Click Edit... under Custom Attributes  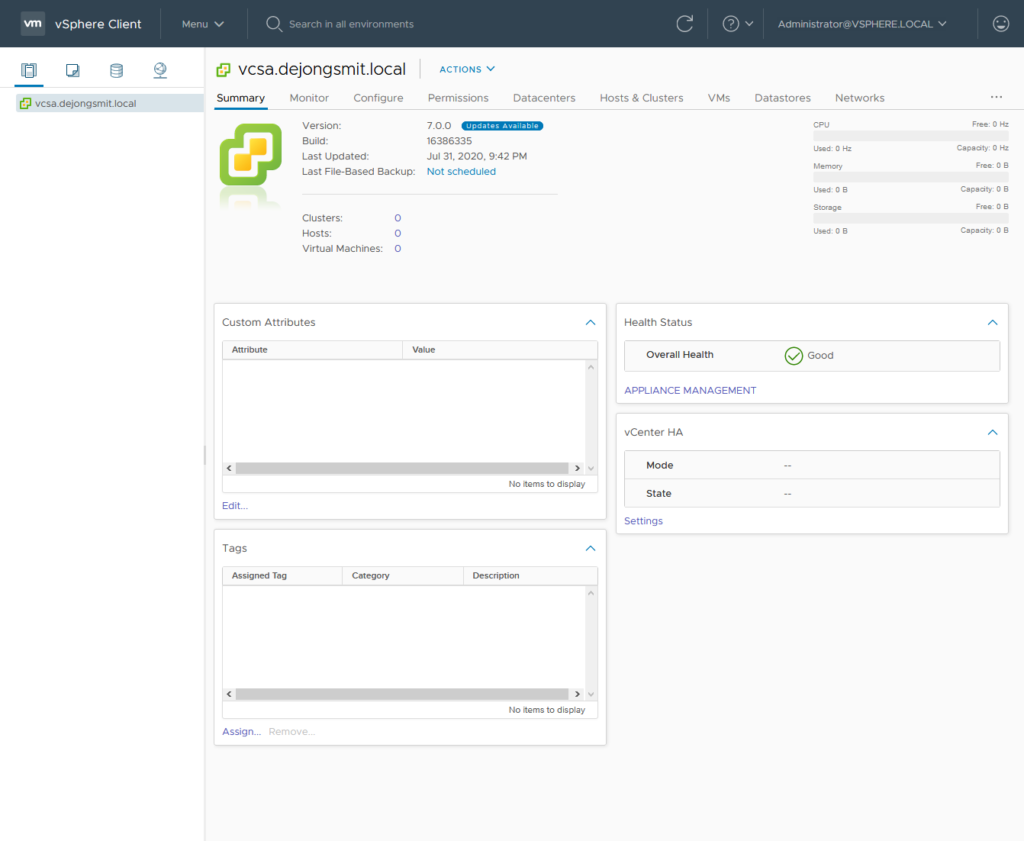coord(234,506)
